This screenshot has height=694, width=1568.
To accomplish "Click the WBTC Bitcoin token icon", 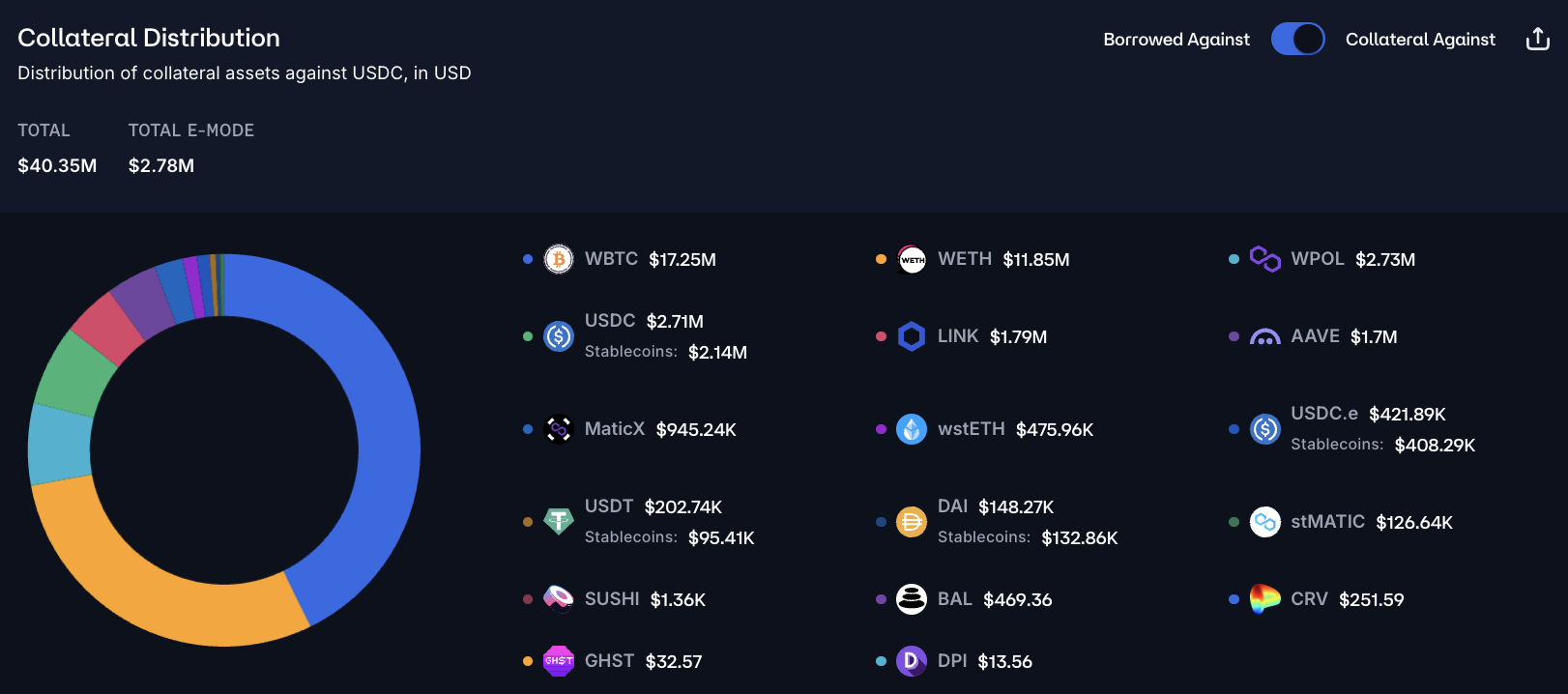I will point(559,259).
